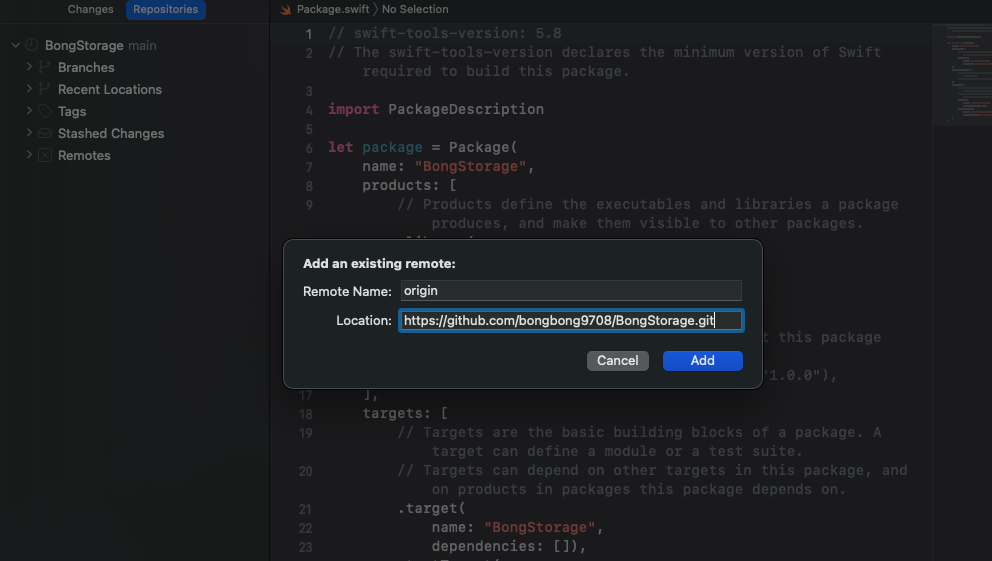992x561 pixels.
Task: Select the Tags row
Action: pyautogui.click(x=135, y=111)
